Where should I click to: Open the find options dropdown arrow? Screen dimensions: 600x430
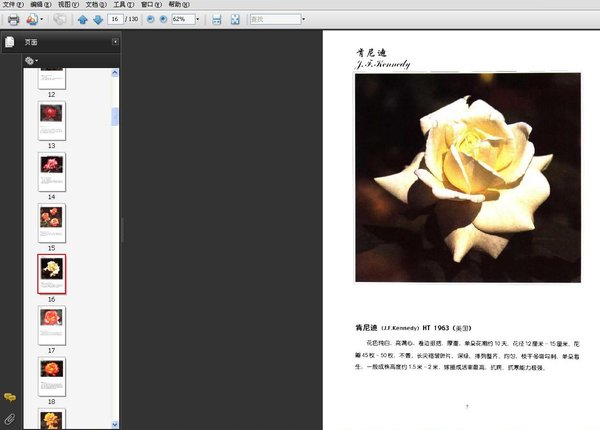(x=304, y=19)
